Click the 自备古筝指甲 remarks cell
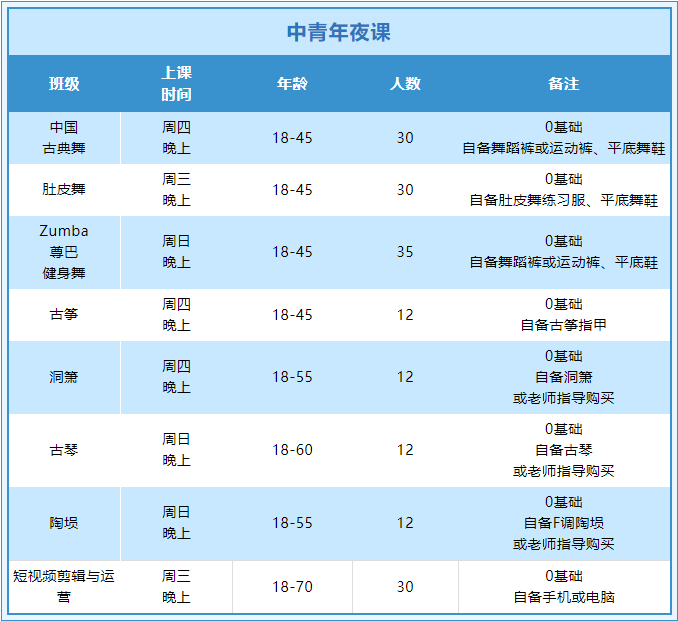Image resolution: width=678 pixels, height=621 pixels. coord(563,315)
